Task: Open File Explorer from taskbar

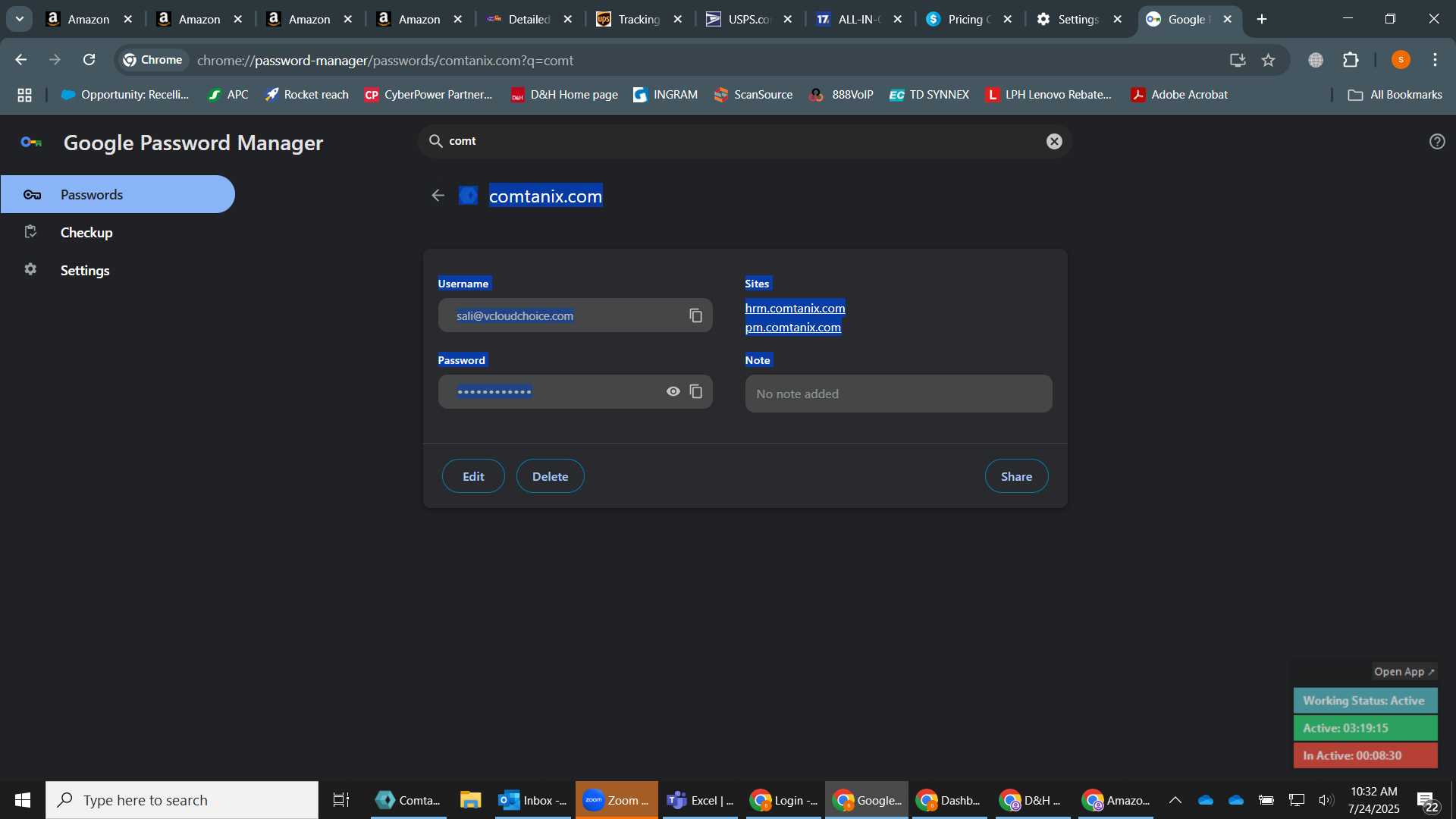Action: [470, 800]
